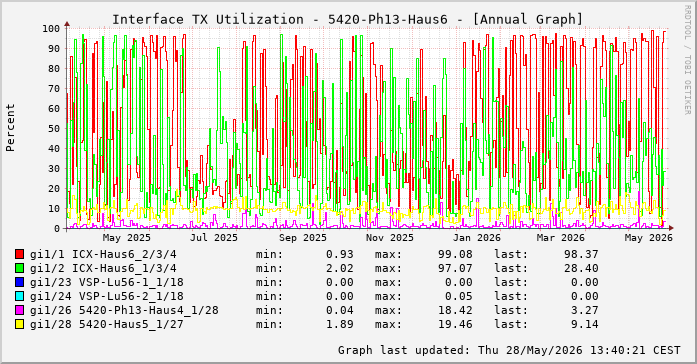Screen dimensions: 697x364
Task: Click the Graph last updated timestamp
Action: tap(509, 350)
